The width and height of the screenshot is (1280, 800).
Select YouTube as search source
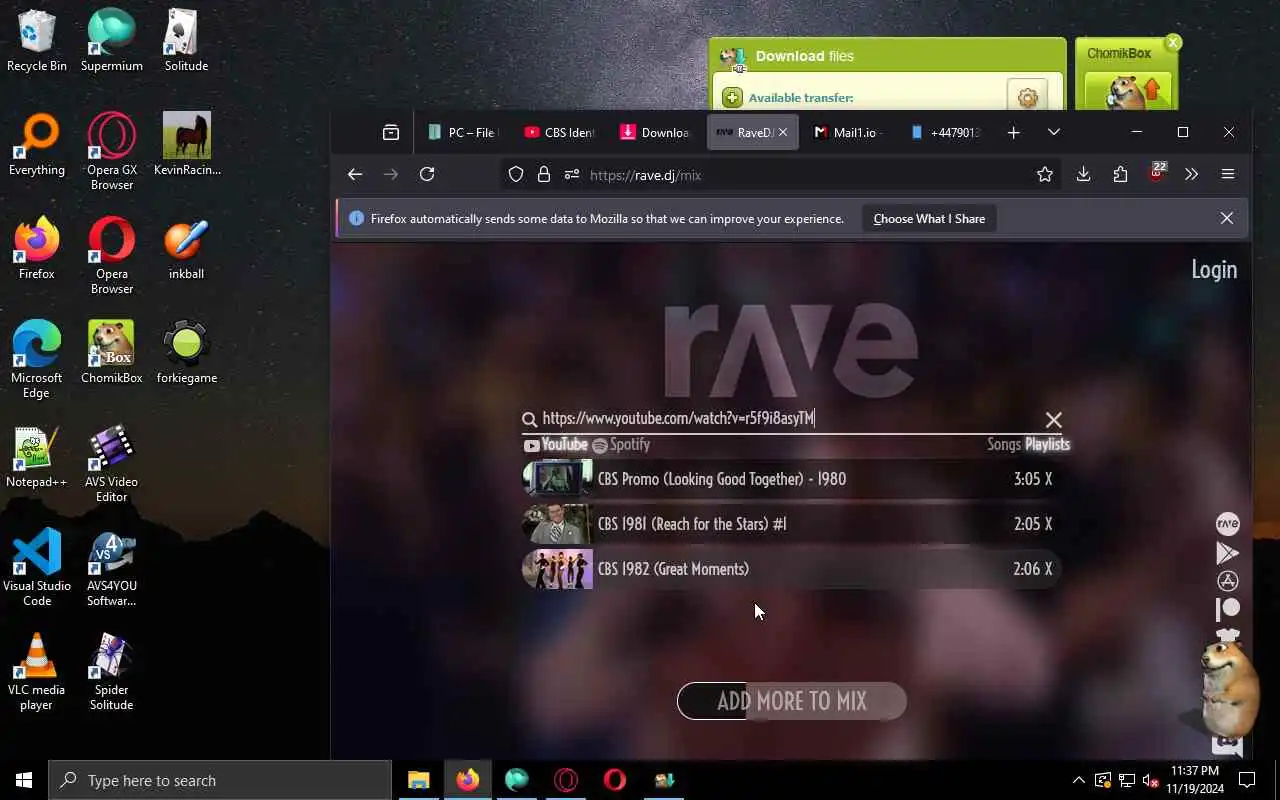click(x=556, y=445)
